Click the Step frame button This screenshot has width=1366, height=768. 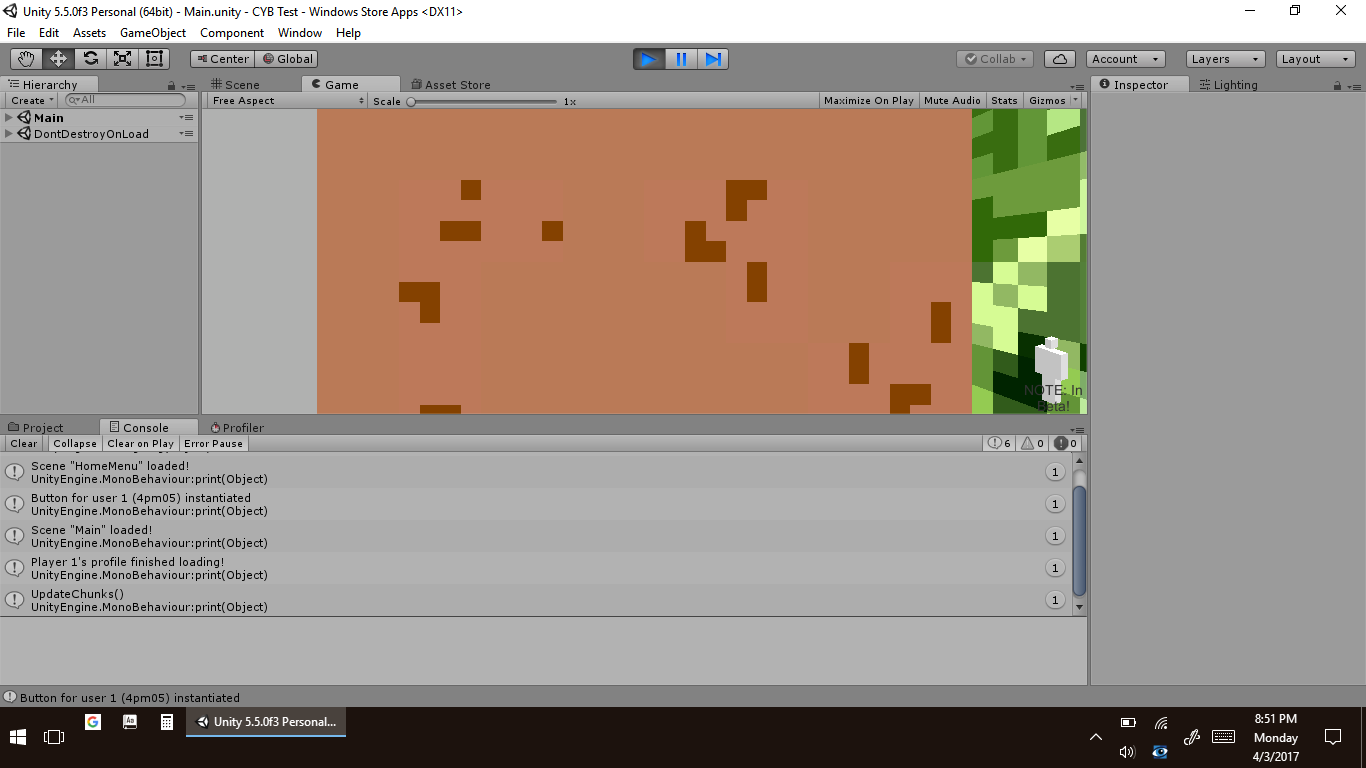tap(713, 59)
